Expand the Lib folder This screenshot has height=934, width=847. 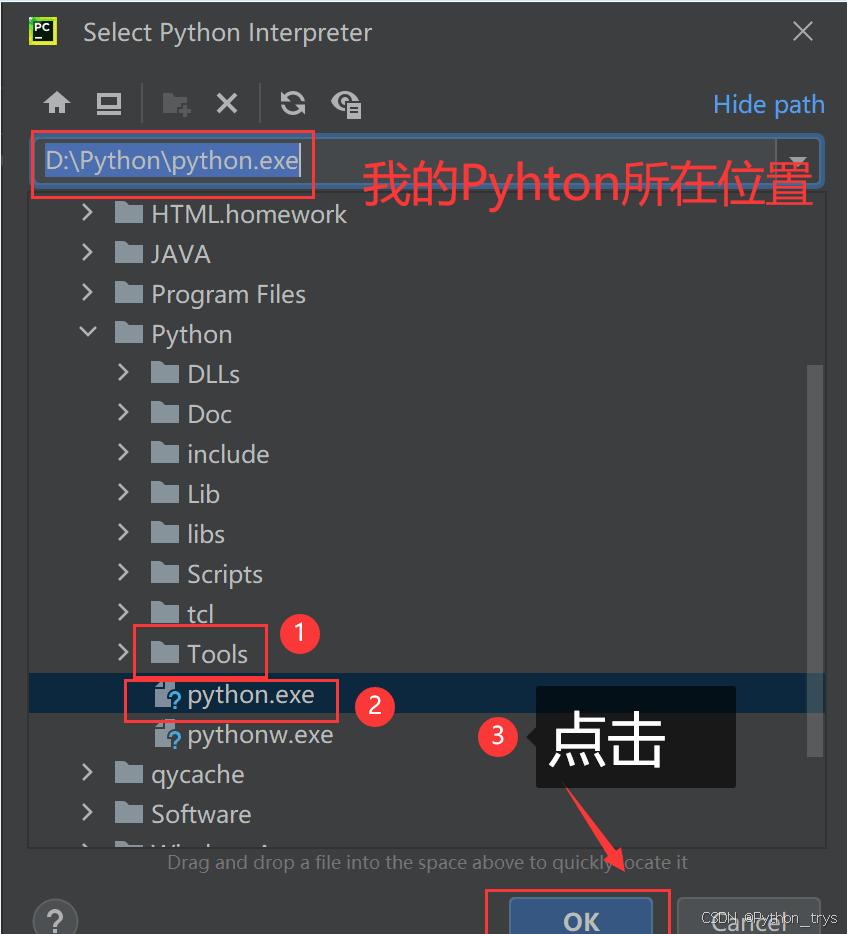pyautogui.click(x=123, y=493)
